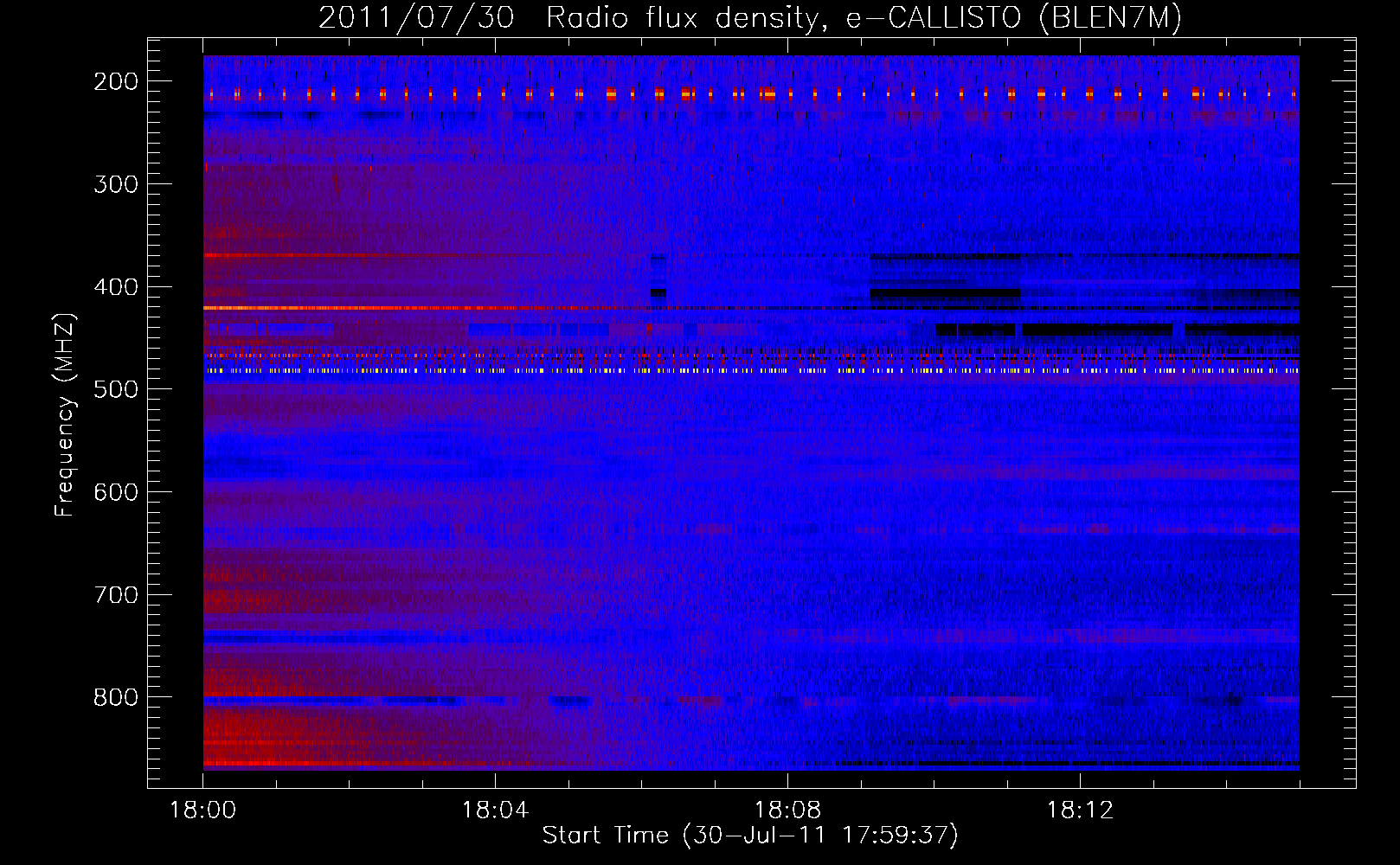Select the 700 frequency tick label

pos(115,595)
